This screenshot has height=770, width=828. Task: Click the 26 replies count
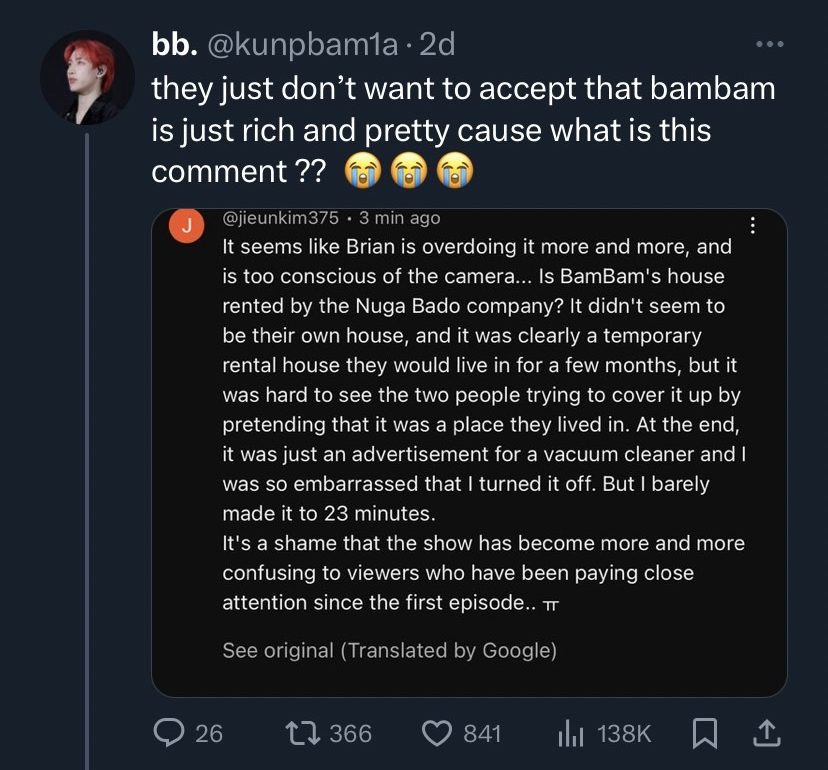click(x=209, y=734)
